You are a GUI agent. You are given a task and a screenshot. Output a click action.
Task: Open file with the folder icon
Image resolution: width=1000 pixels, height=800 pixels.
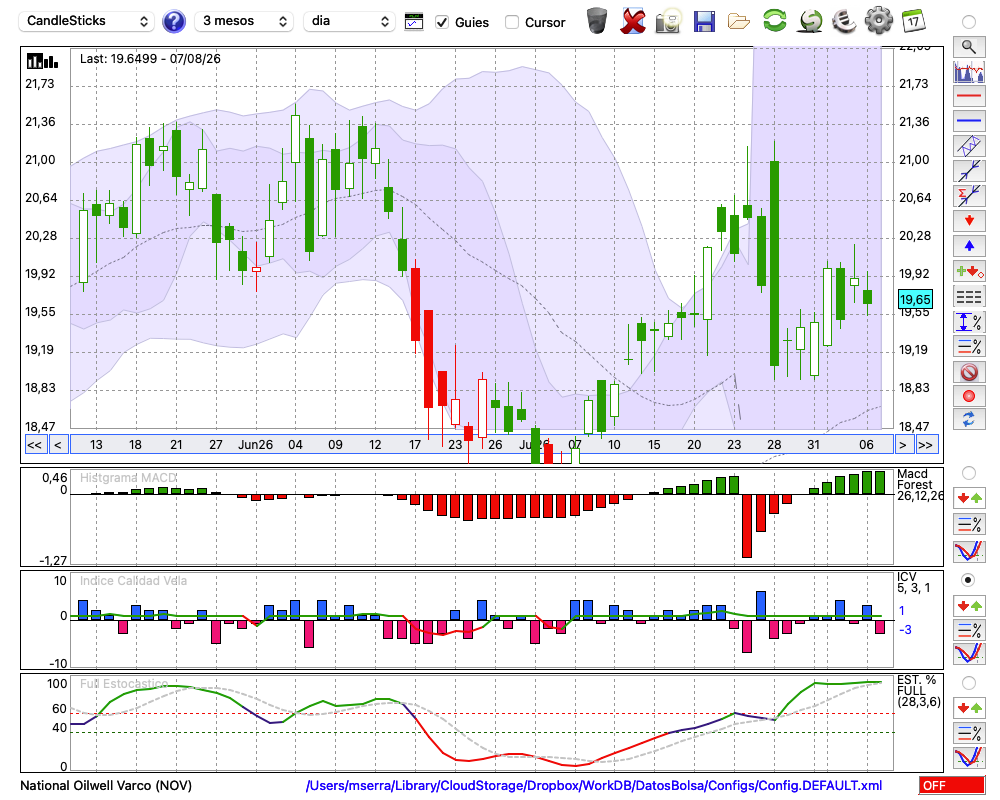[x=739, y=22]
